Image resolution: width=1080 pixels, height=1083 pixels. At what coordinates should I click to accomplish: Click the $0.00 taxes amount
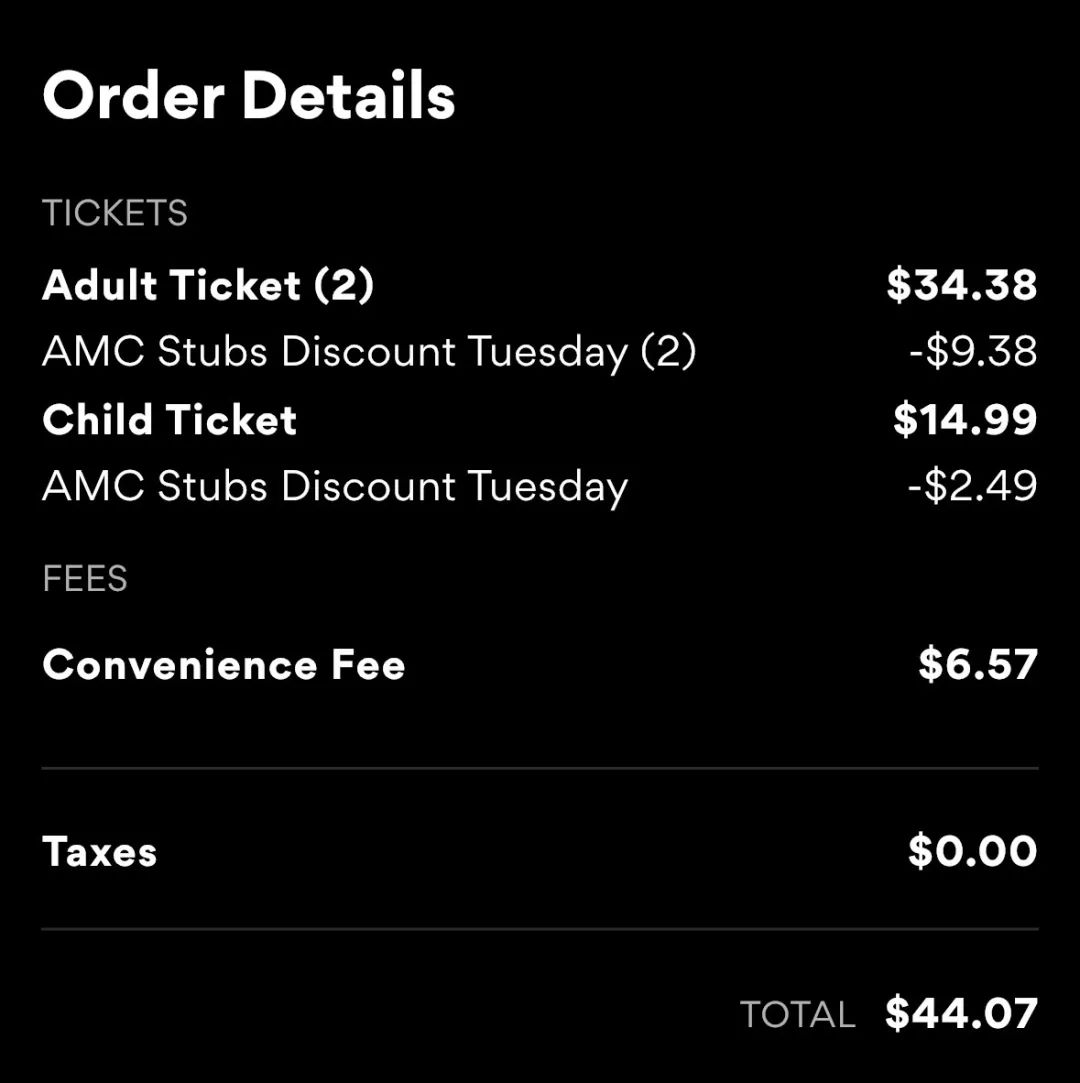(973, 851)
